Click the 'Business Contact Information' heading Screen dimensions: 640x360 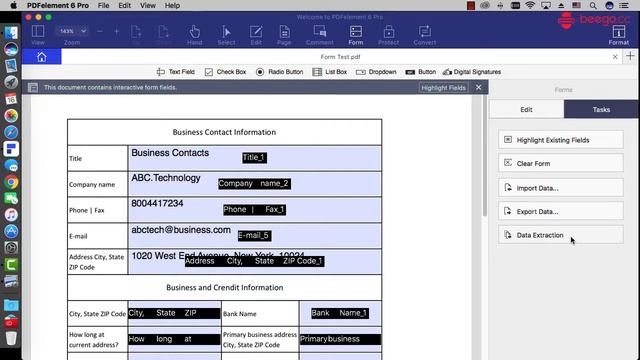click(x=224, y=132)
